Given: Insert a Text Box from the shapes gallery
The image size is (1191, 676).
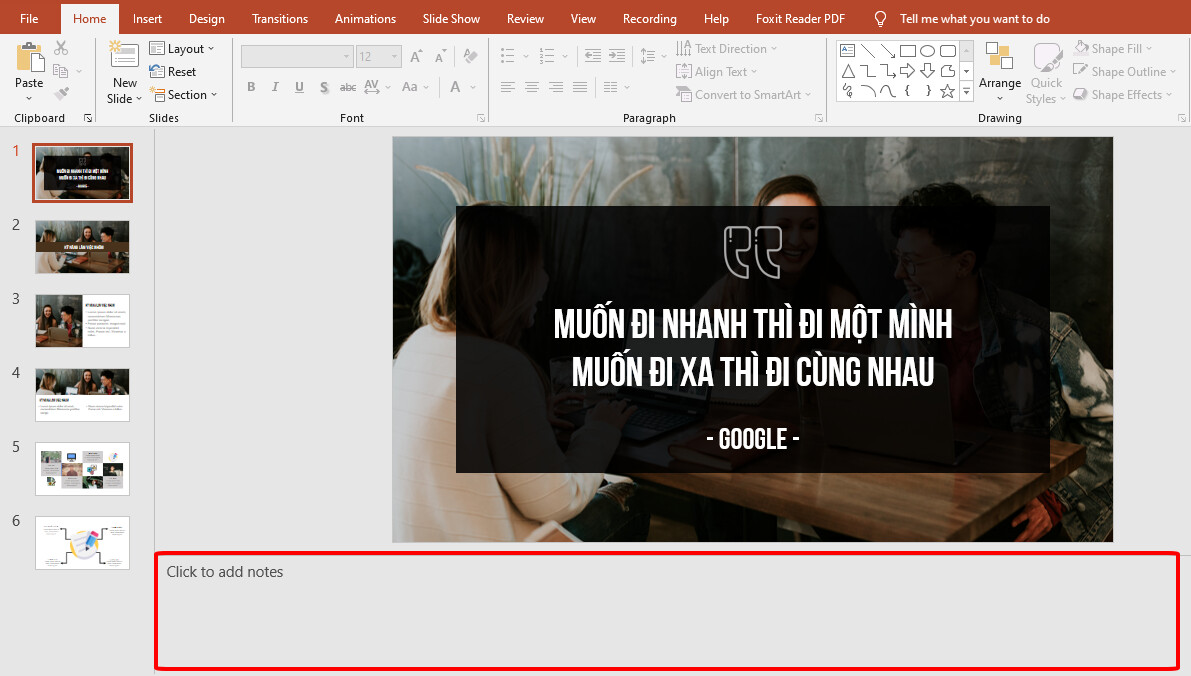Looking at the screenshot, I should [x=848, y=50].
